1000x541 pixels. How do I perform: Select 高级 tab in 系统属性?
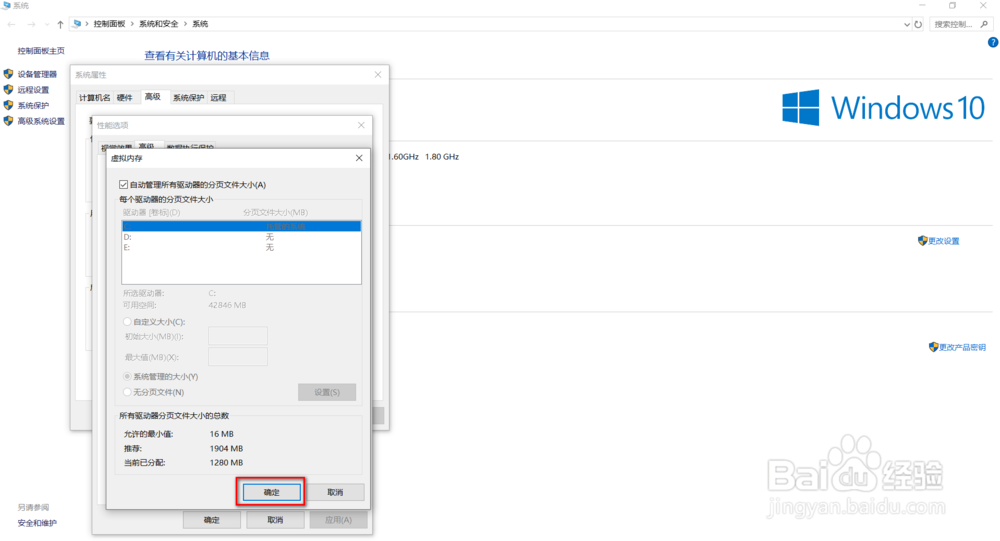tap(152, 96)
